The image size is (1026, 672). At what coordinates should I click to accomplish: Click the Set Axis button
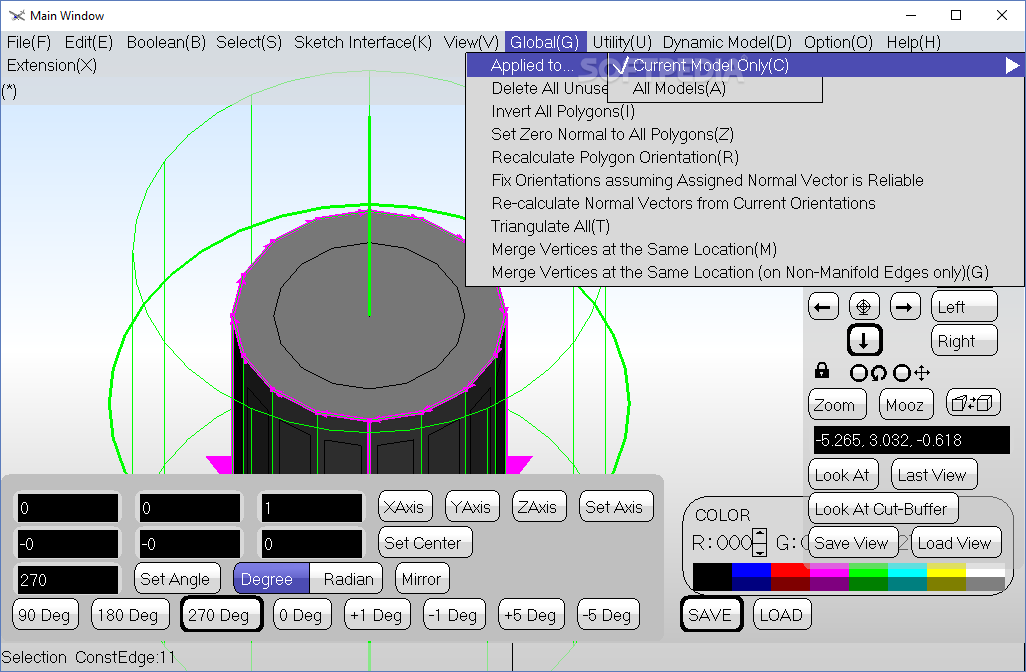pos(615,506)
